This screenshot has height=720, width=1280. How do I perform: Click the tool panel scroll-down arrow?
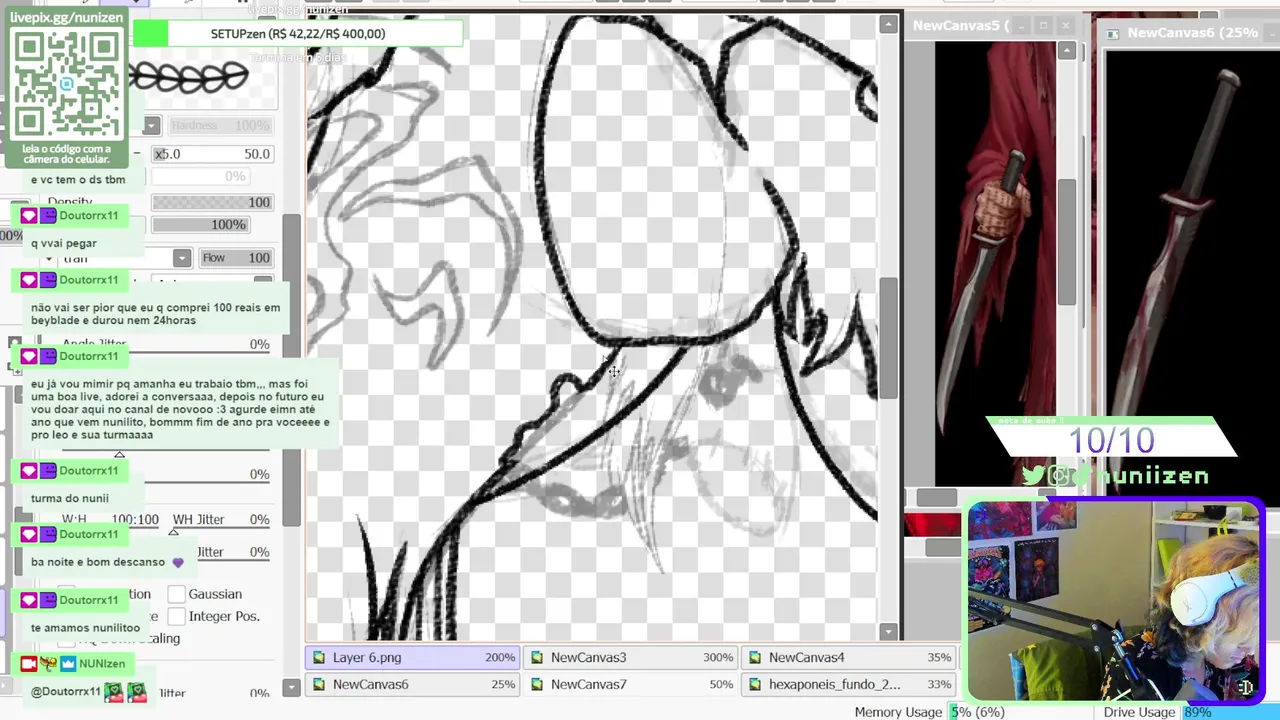291,687
